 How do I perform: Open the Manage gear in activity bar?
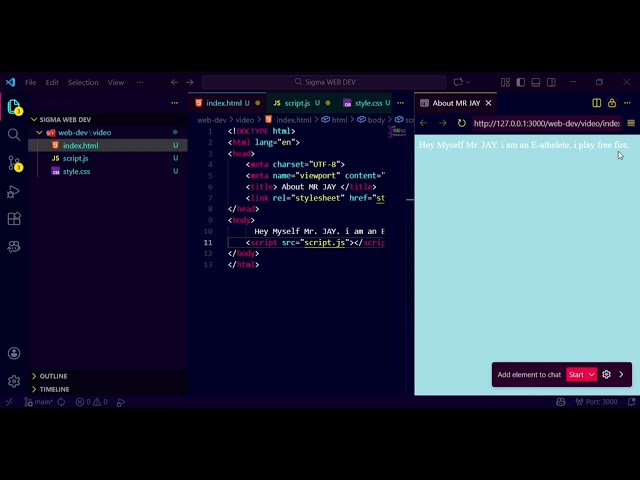point(14,381)
